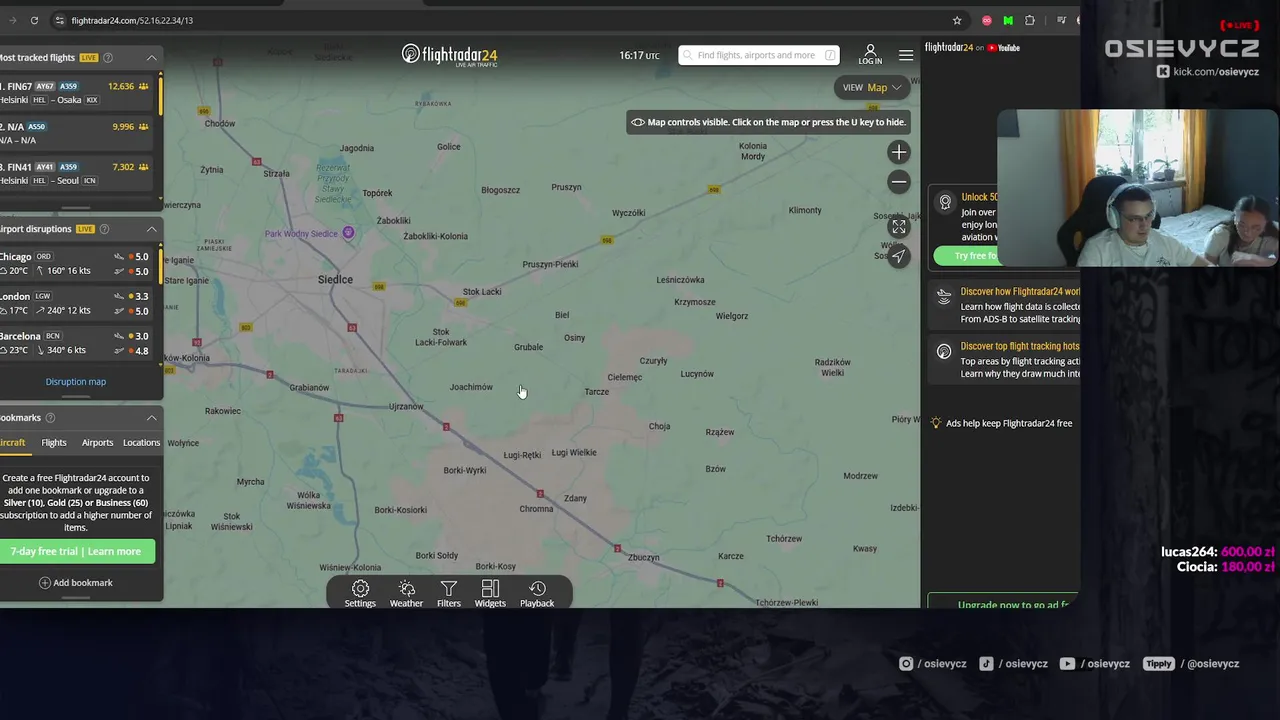Screen dimensions: 1280x720
Task: Click the Flightradar24 logo
Action: pos(449,55)
